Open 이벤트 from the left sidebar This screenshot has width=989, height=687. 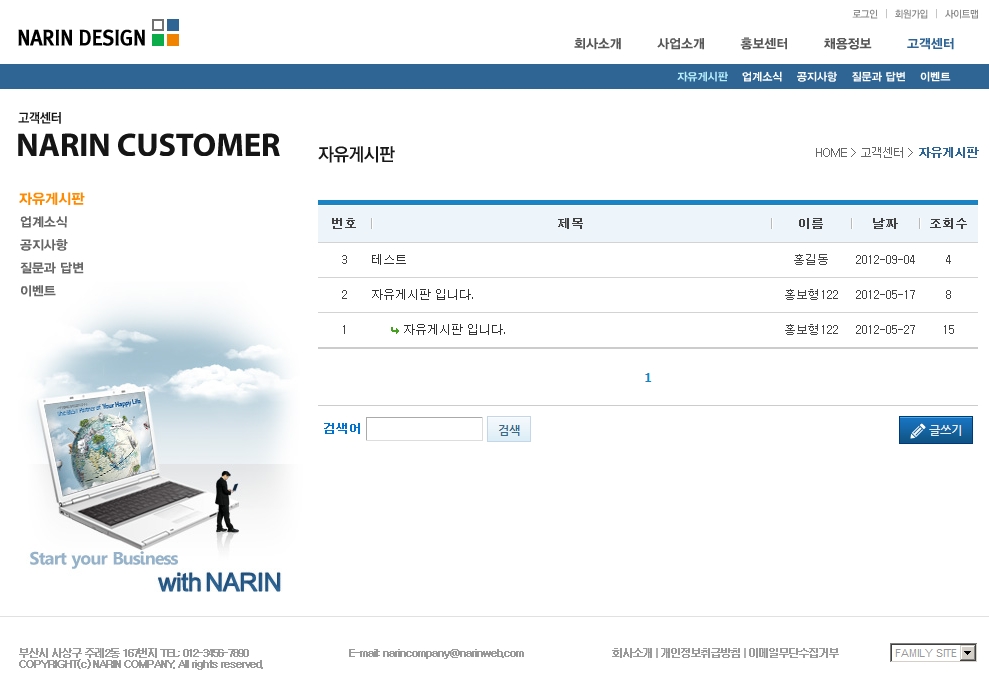pos(38,291)
